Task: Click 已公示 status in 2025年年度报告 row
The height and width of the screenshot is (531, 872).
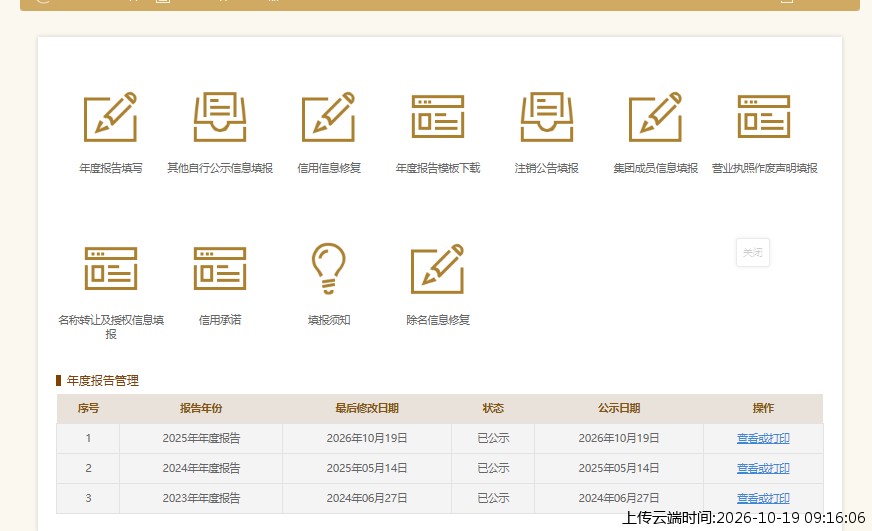Action: 493,438
